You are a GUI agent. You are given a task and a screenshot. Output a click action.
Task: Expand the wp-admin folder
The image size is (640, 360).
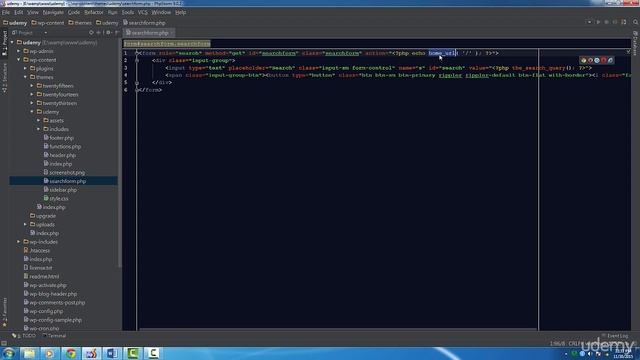pos(19,51)
